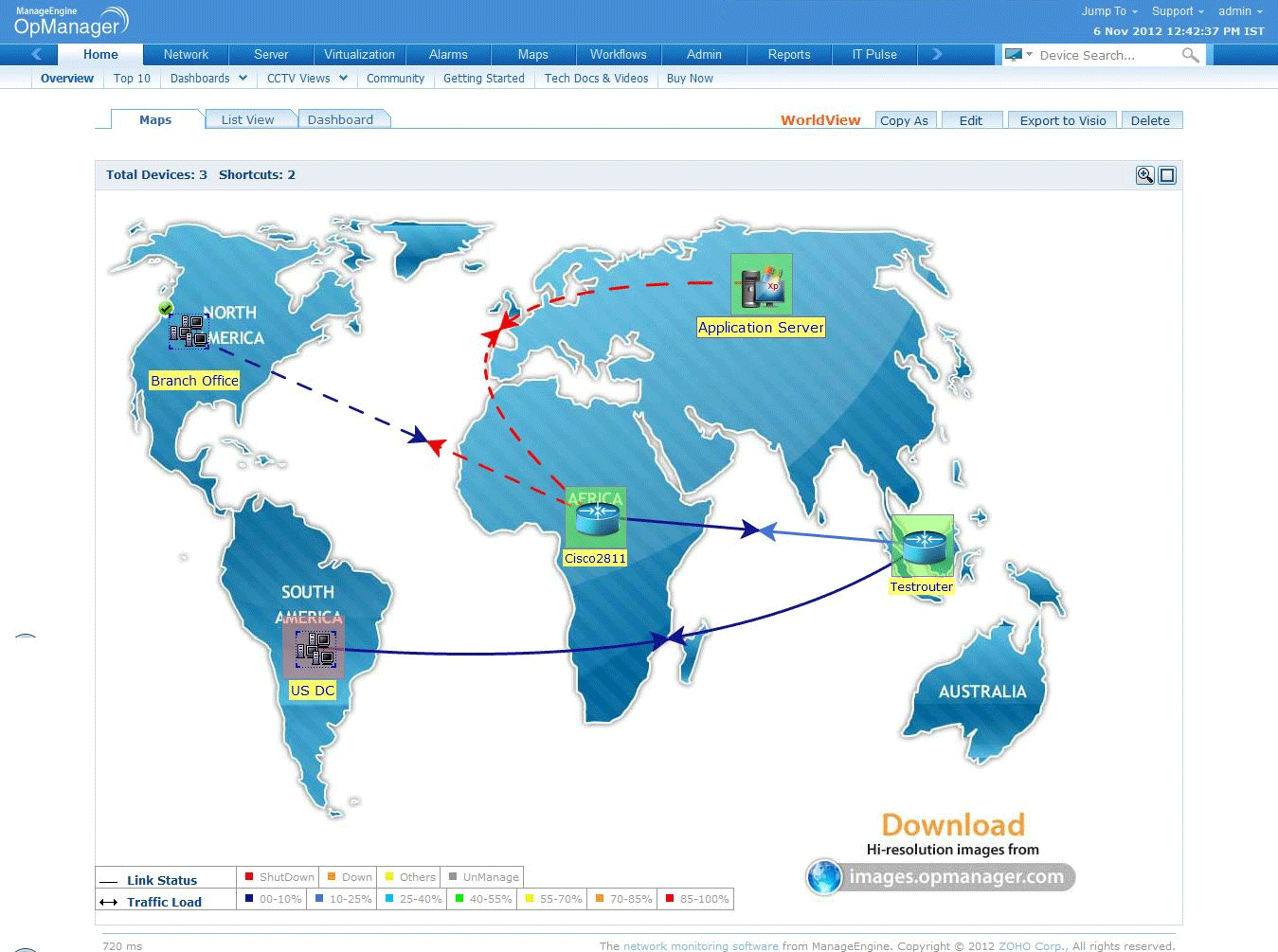Open Tech Docs & Videos link
This screenshot has width=1278, height=952.
click(597, 79)
